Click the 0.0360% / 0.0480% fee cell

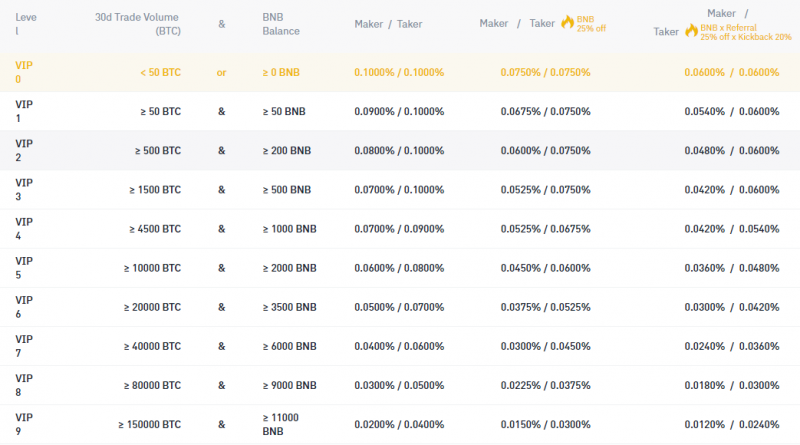click(x=732, y=268)
